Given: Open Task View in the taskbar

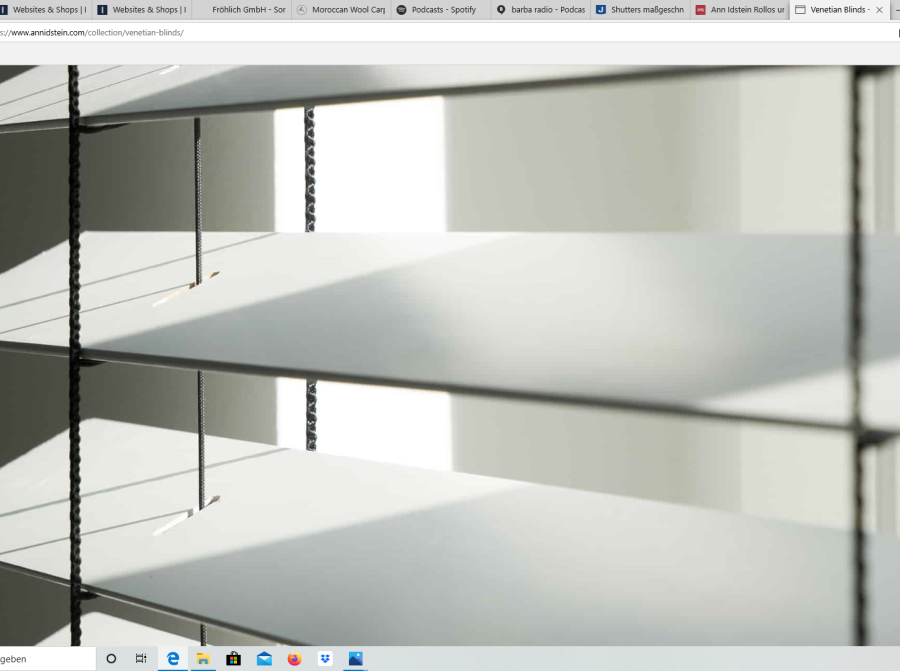Looking at the screenshot, I should click(x=141, y=659).
